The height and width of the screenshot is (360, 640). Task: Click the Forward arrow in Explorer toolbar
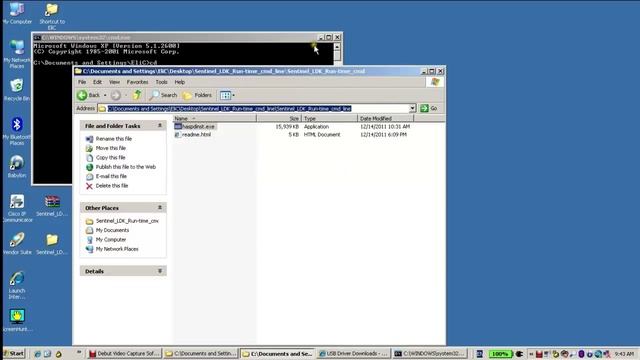click(x=116, y=95)
